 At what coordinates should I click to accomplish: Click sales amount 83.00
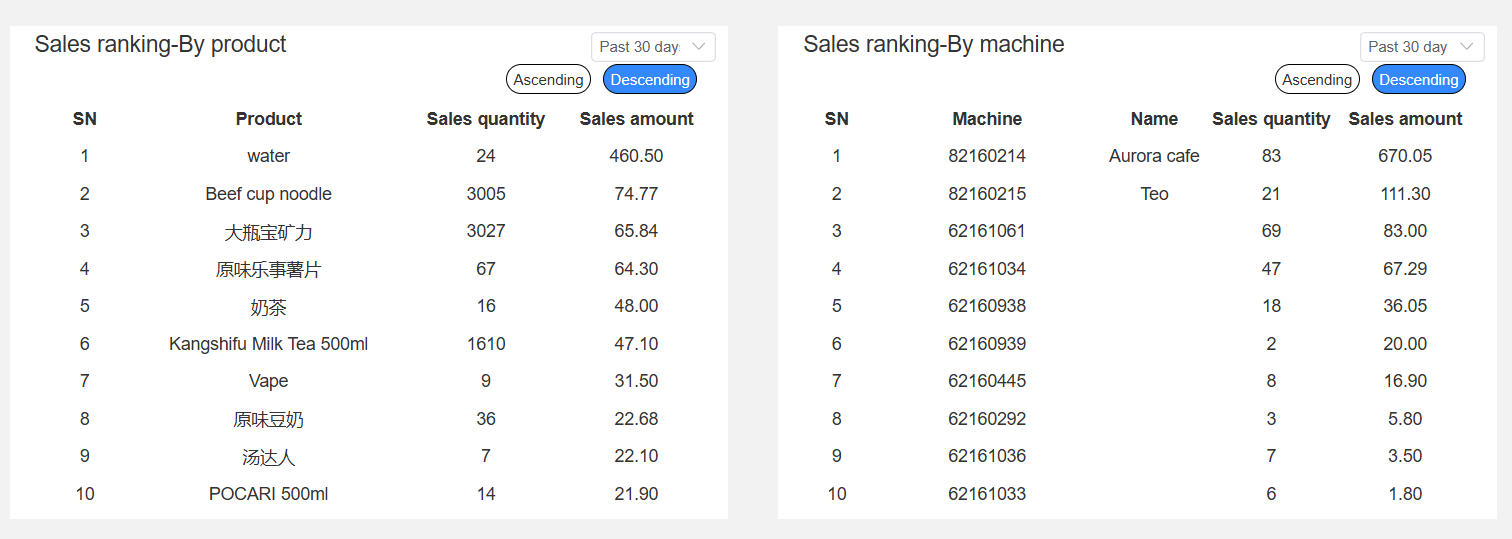[1405, 231]
